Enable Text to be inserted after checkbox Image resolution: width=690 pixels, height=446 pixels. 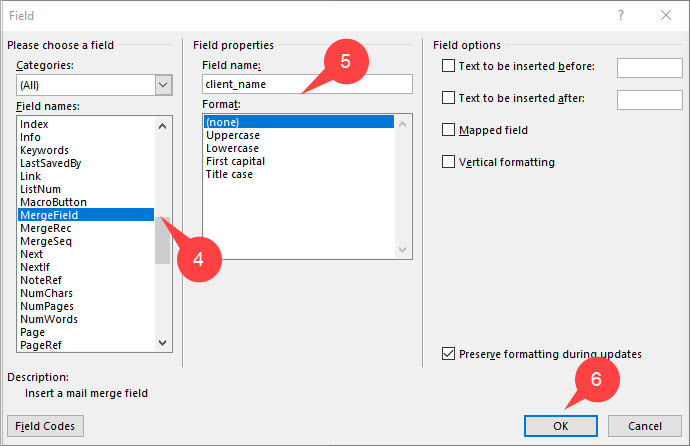(x=448, y=97)
